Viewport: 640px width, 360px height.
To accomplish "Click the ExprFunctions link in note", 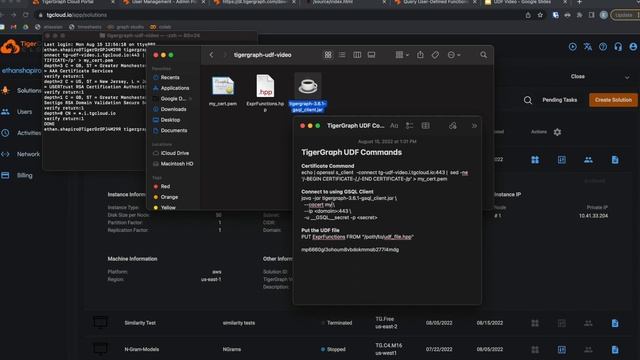I will pos(329,237).
